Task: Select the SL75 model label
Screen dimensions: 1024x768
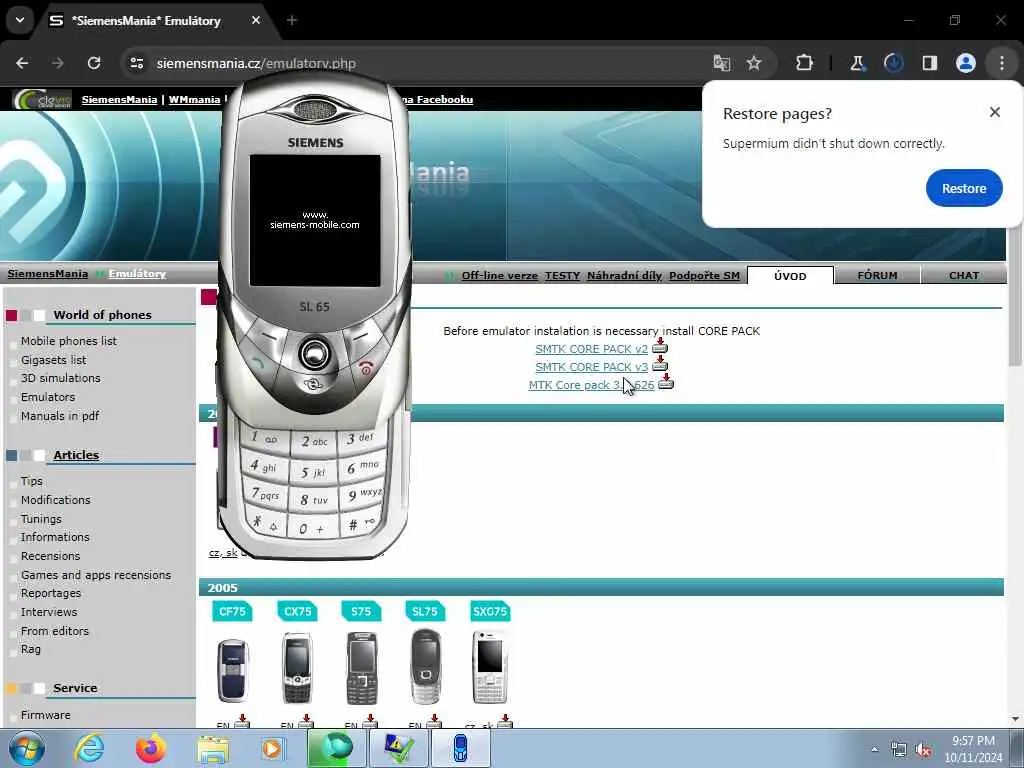Action: pyautogui.click(x=424, y=611)
